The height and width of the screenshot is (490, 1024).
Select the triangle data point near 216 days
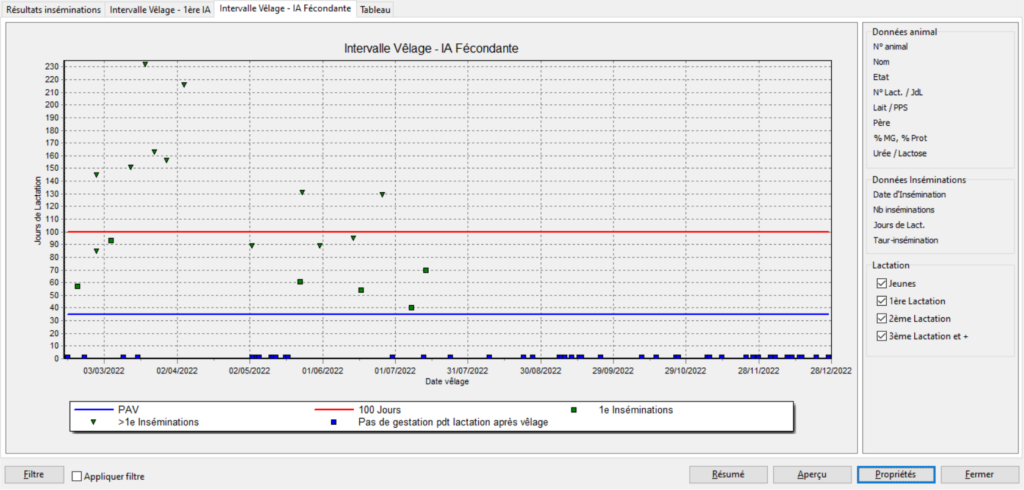pos(184,85)
